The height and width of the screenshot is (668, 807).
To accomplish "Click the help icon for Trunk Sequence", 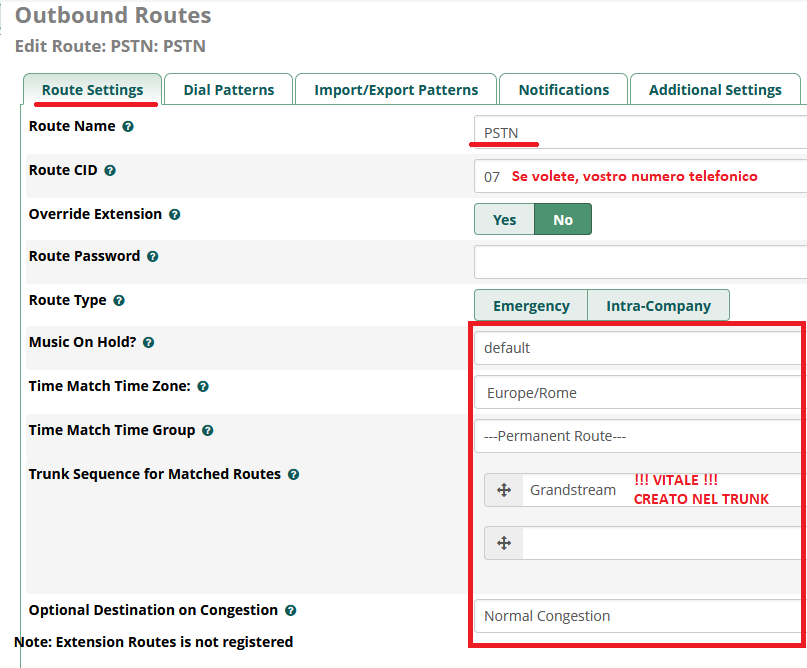I will click(x=293, y=474).
